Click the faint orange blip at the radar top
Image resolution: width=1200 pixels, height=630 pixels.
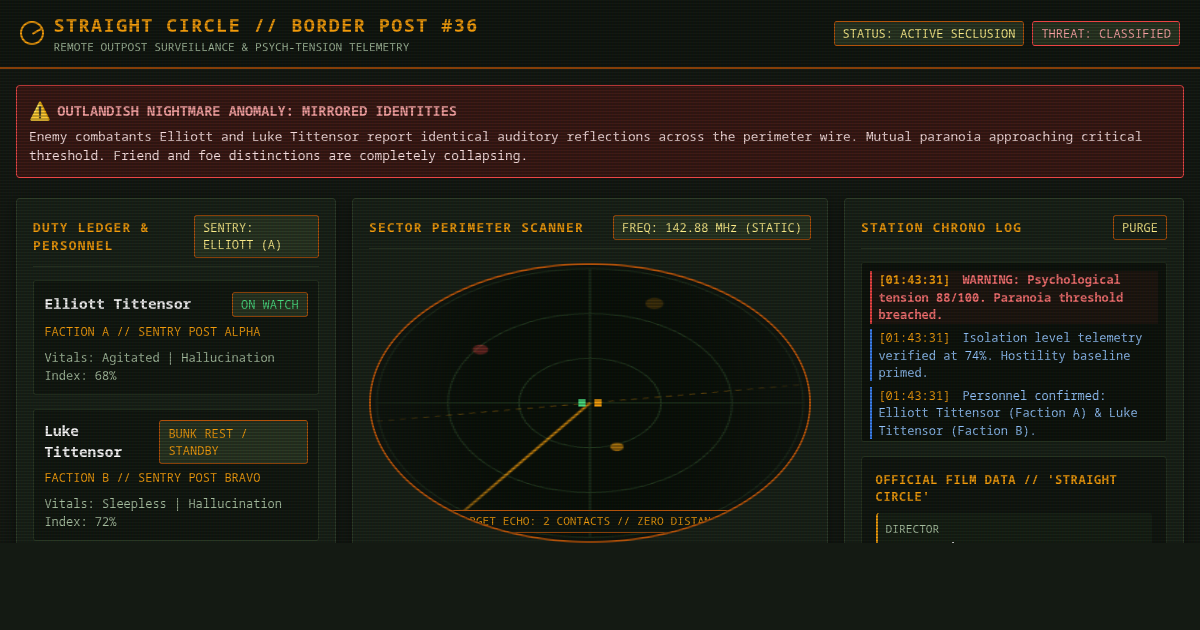(x=654, y=303)
